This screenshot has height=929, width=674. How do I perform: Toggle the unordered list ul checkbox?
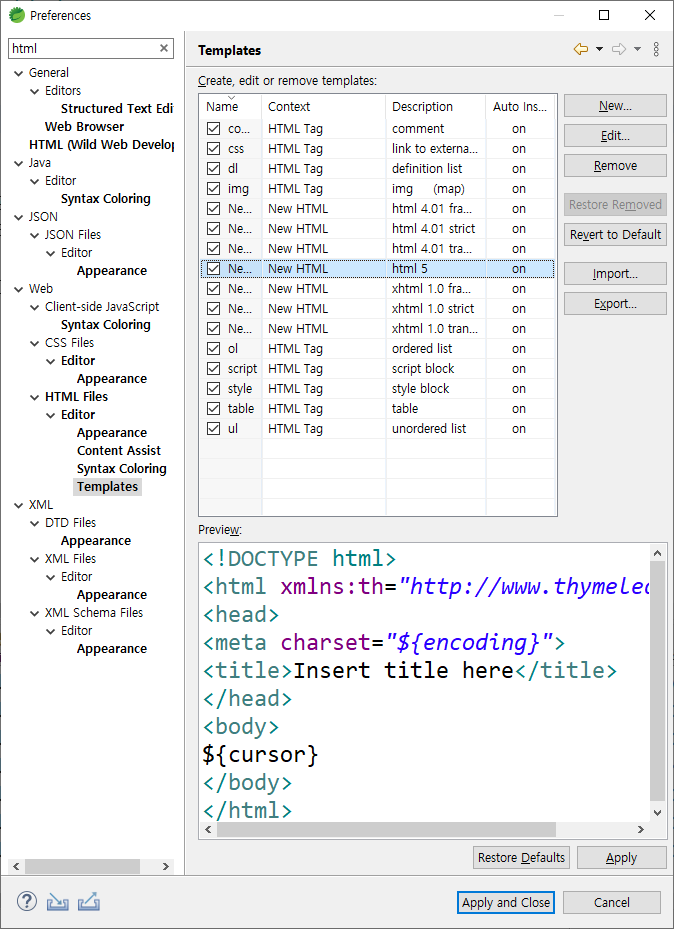[213, 428]
